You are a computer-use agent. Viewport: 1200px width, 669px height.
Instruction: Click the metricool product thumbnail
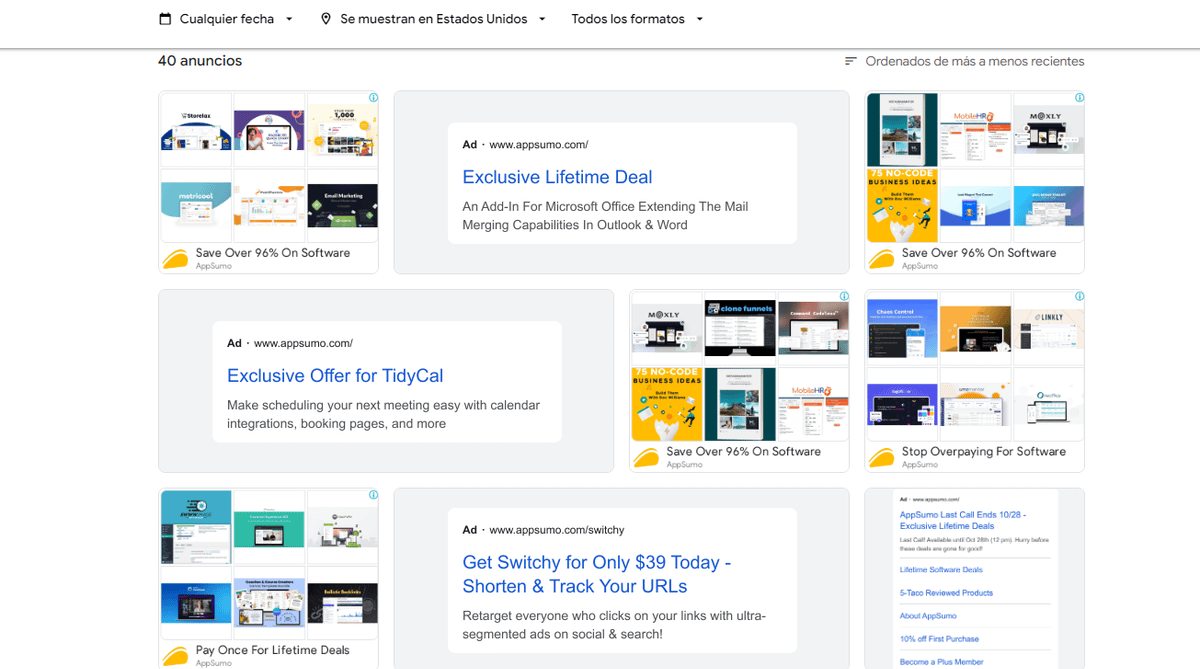pyautogui.click(x=196, y=206)
